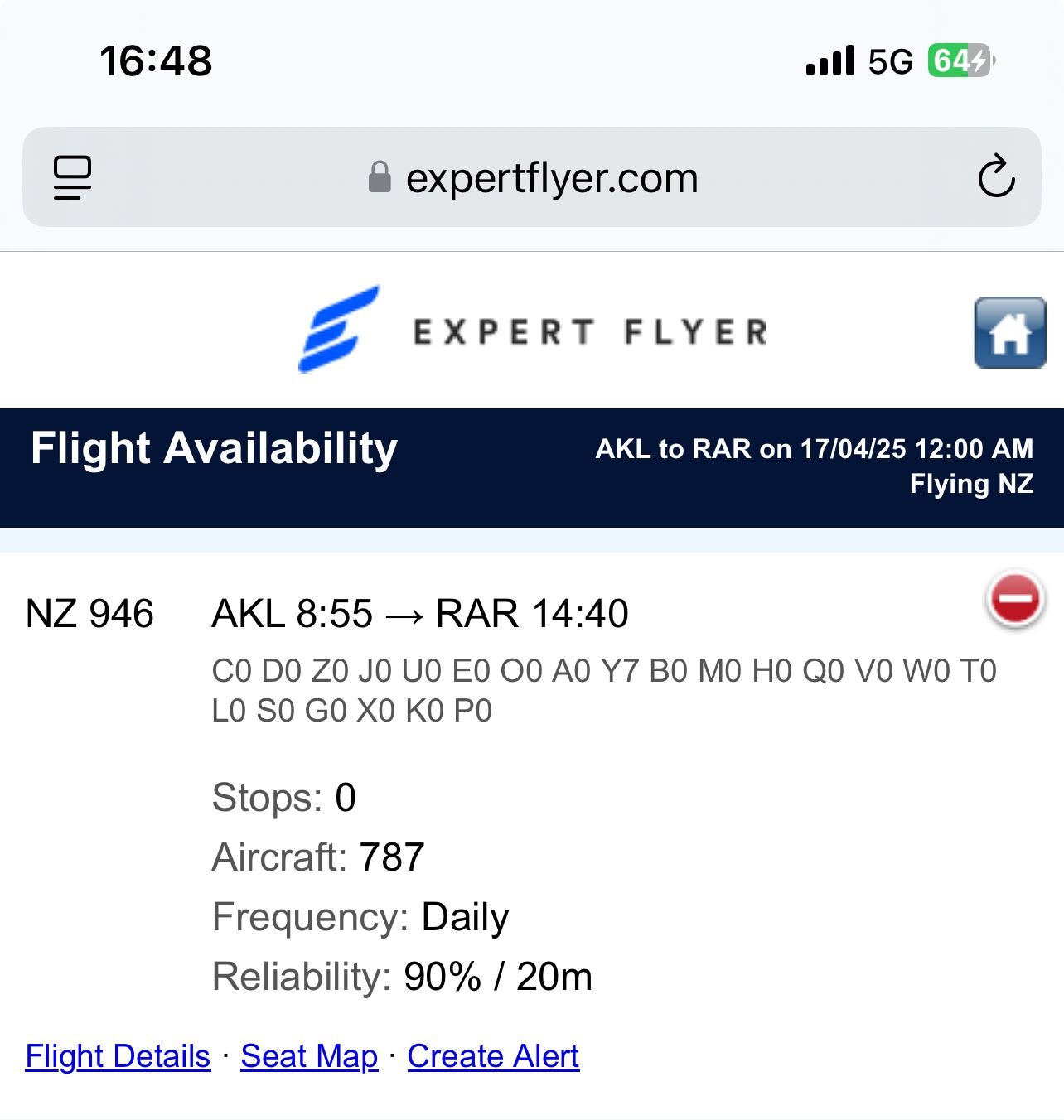Tap the 5G network indicator
The width and height of the screenshot is (1064, 1120).
pos(890,62)
